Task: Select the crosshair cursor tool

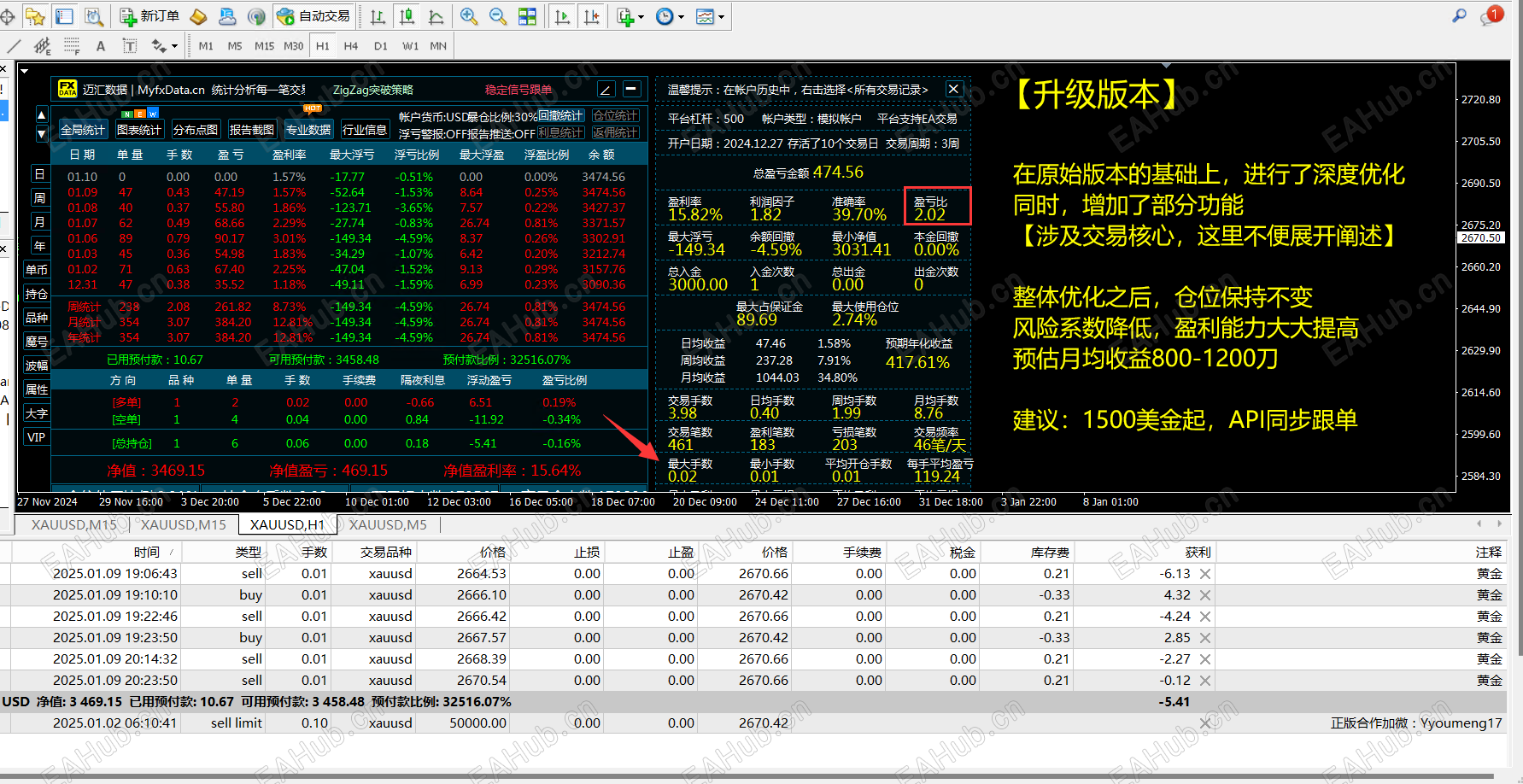Action: pyautogui.click(x=8, y=16)
